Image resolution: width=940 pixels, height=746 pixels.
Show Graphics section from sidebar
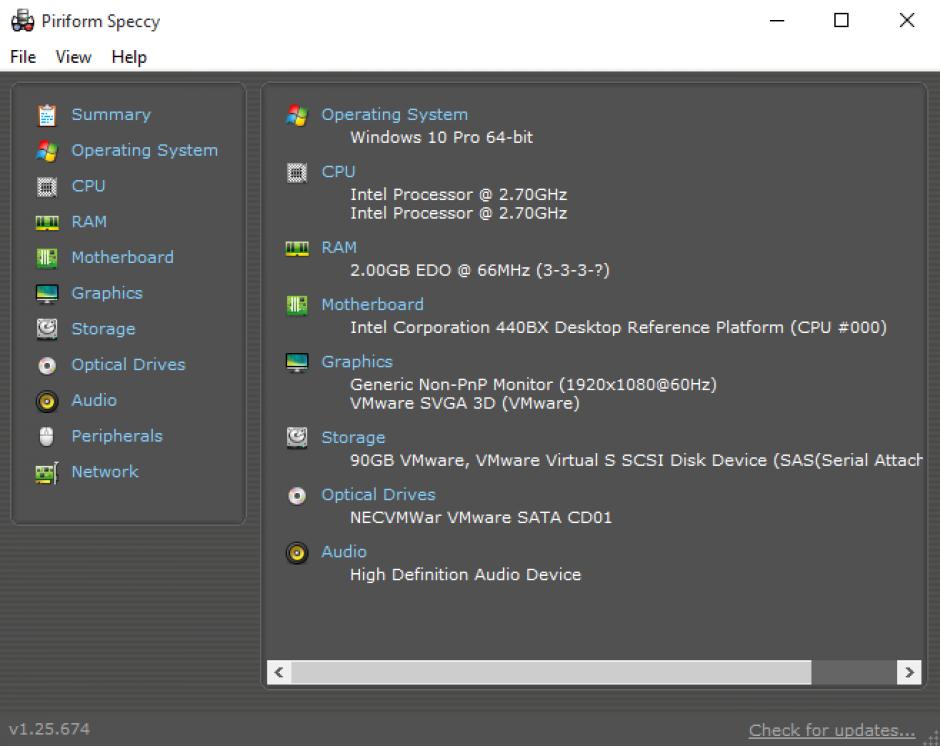pos(107,293)
